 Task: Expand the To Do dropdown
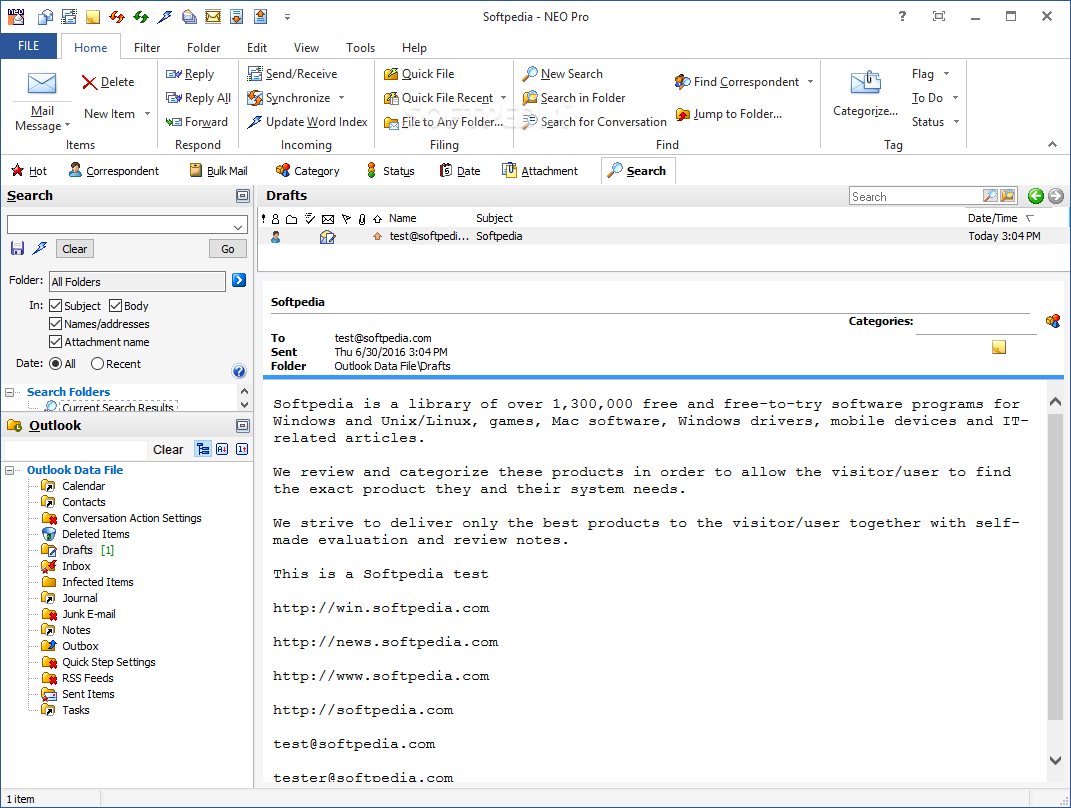pos(956,98)
